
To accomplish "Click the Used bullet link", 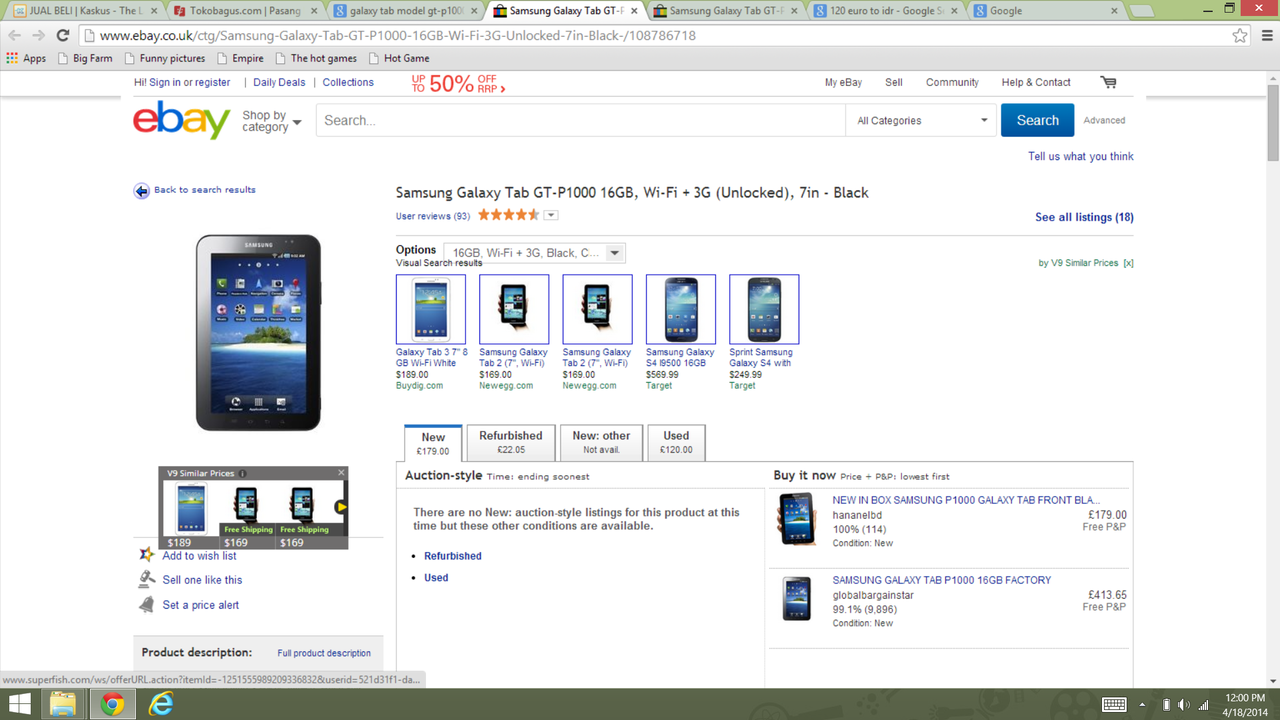I will tap(436, 578).
